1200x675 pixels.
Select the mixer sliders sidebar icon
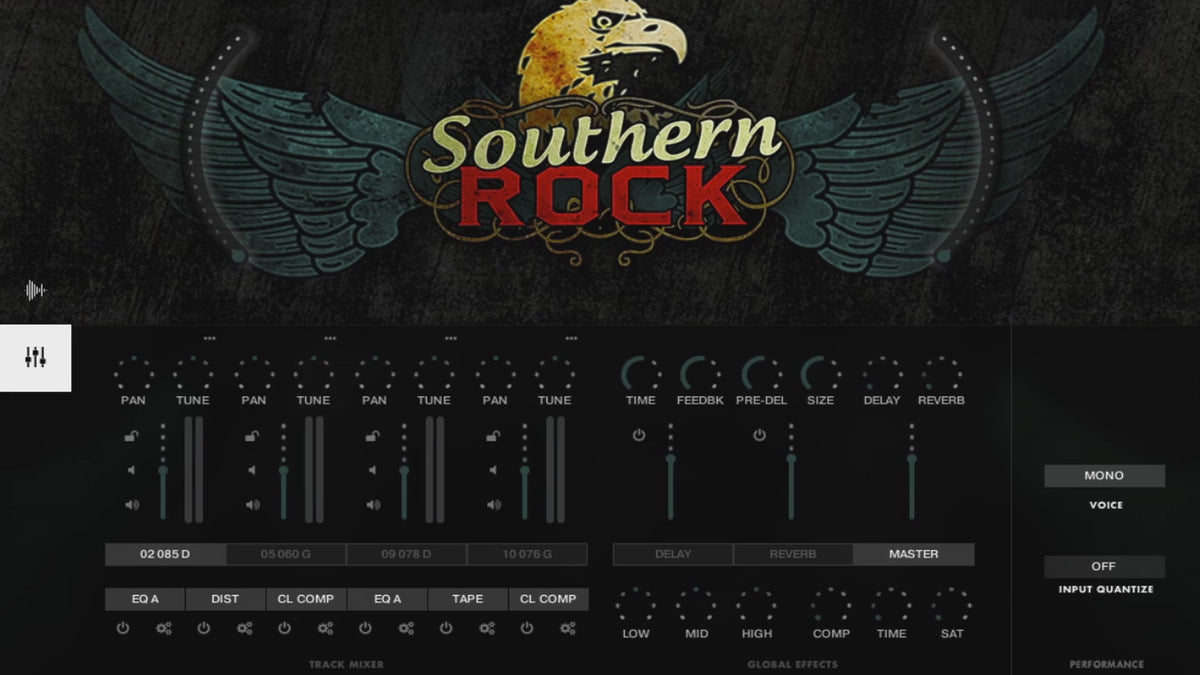click(35, 357)
